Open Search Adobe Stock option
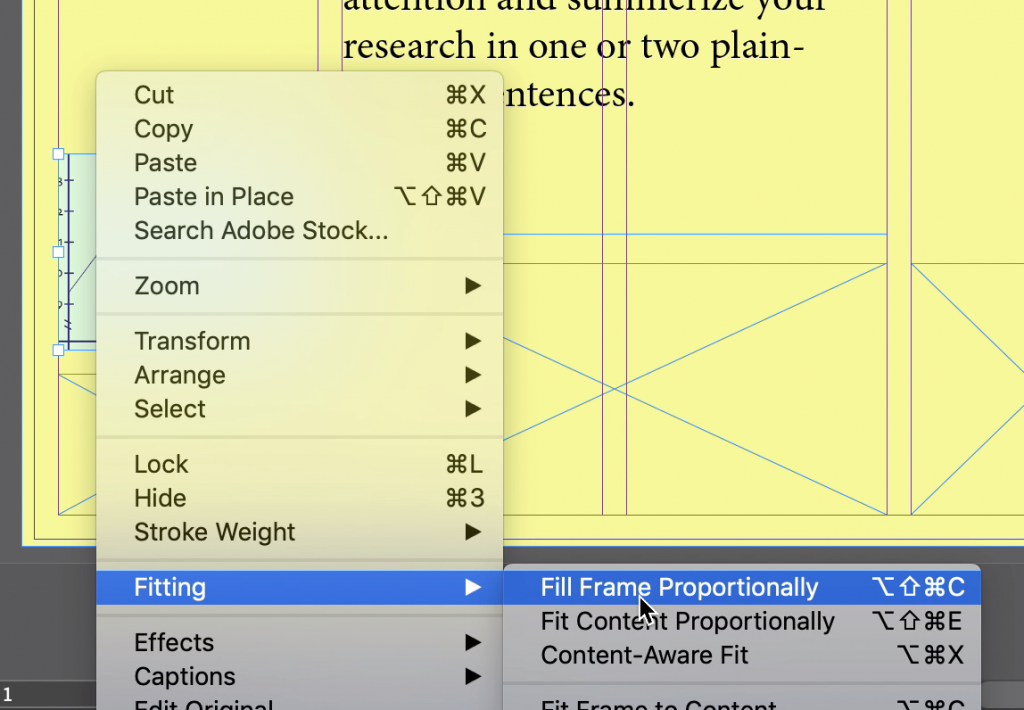Viewport: 1024px width, 710px height. [x=300, y=231]
